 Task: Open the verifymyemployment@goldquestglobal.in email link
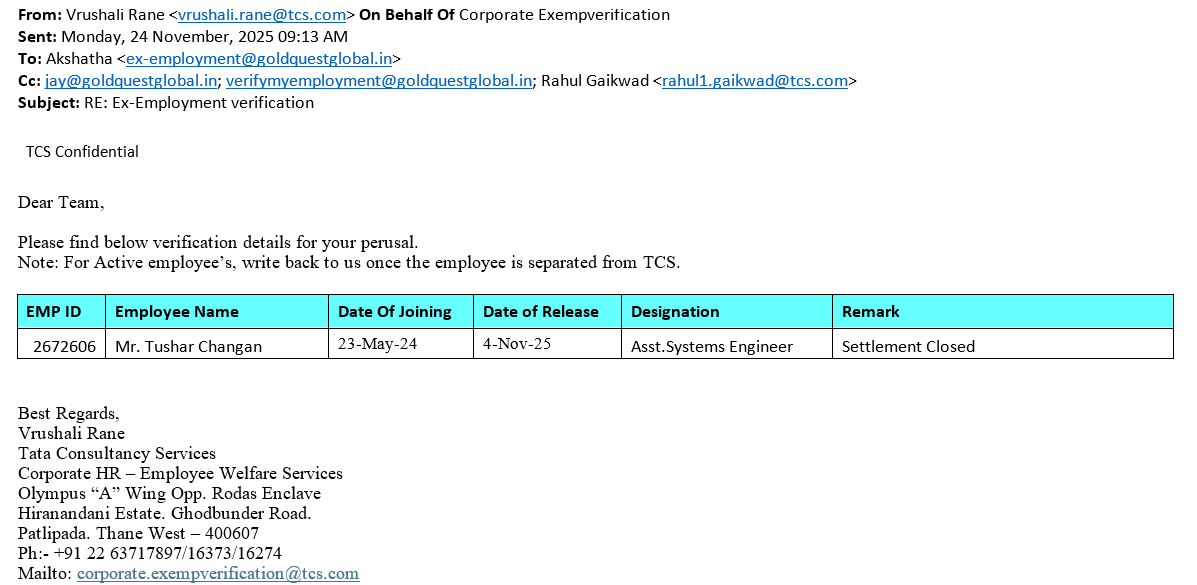(x=379, y=81)
